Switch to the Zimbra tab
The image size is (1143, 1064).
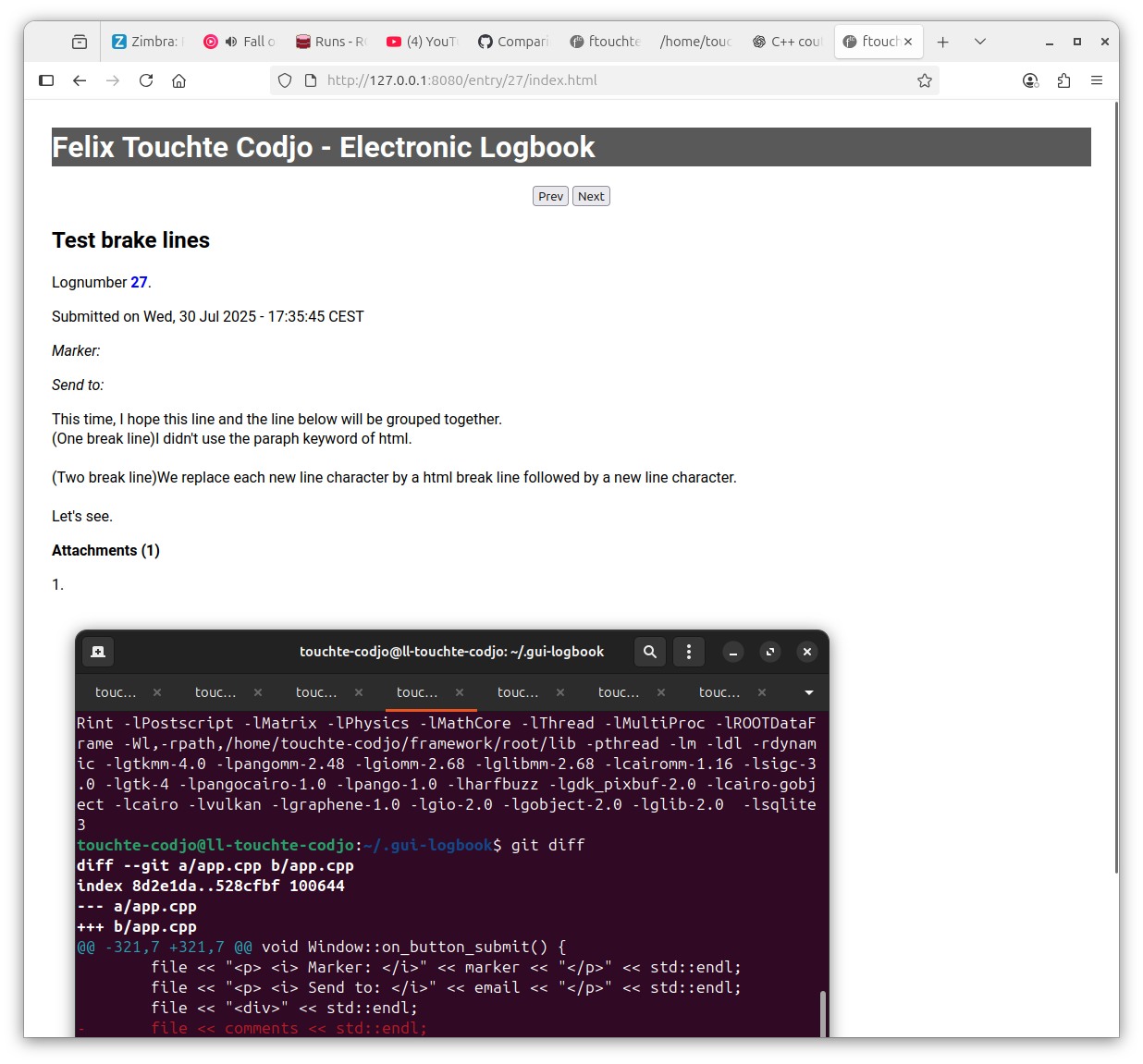[148, 42]
